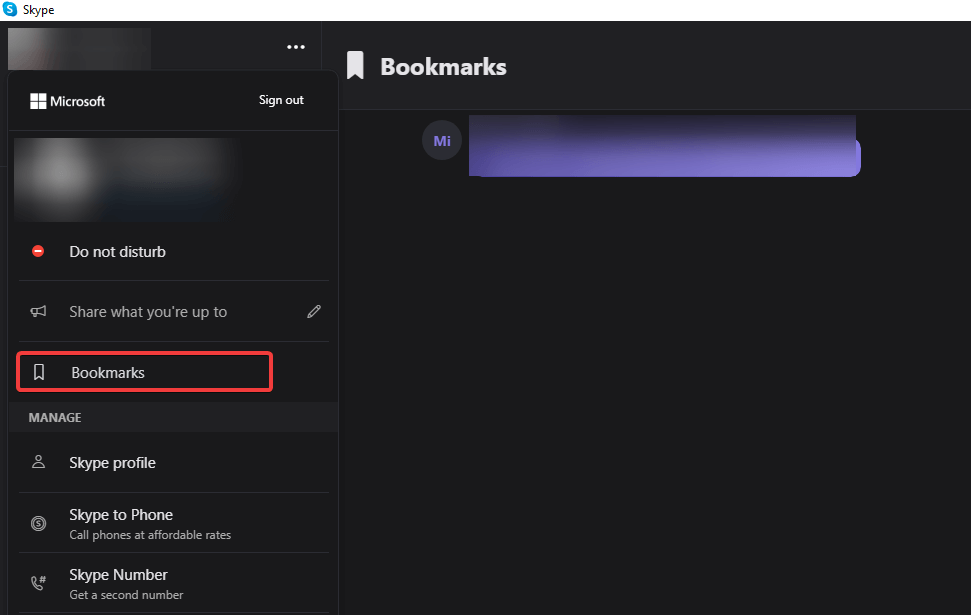This screenshot has width=971, height=615.
Task: Click the bookmark icon beside Bookmarks menu entry
Action: click(39, 372)
